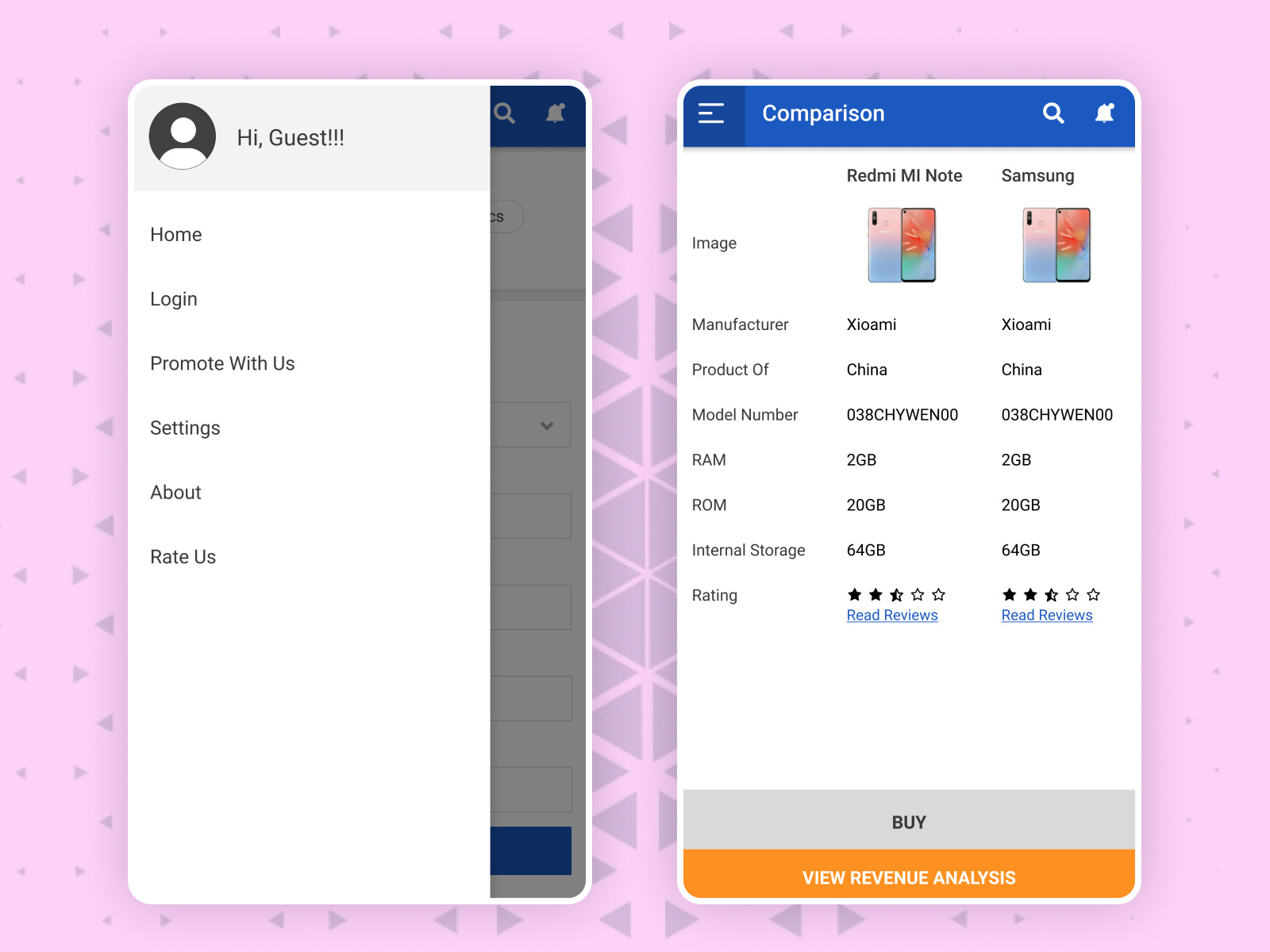Click the Redmi MI Note phone image
Screen dimensions: 1270x952
click(x=902, y=245)
